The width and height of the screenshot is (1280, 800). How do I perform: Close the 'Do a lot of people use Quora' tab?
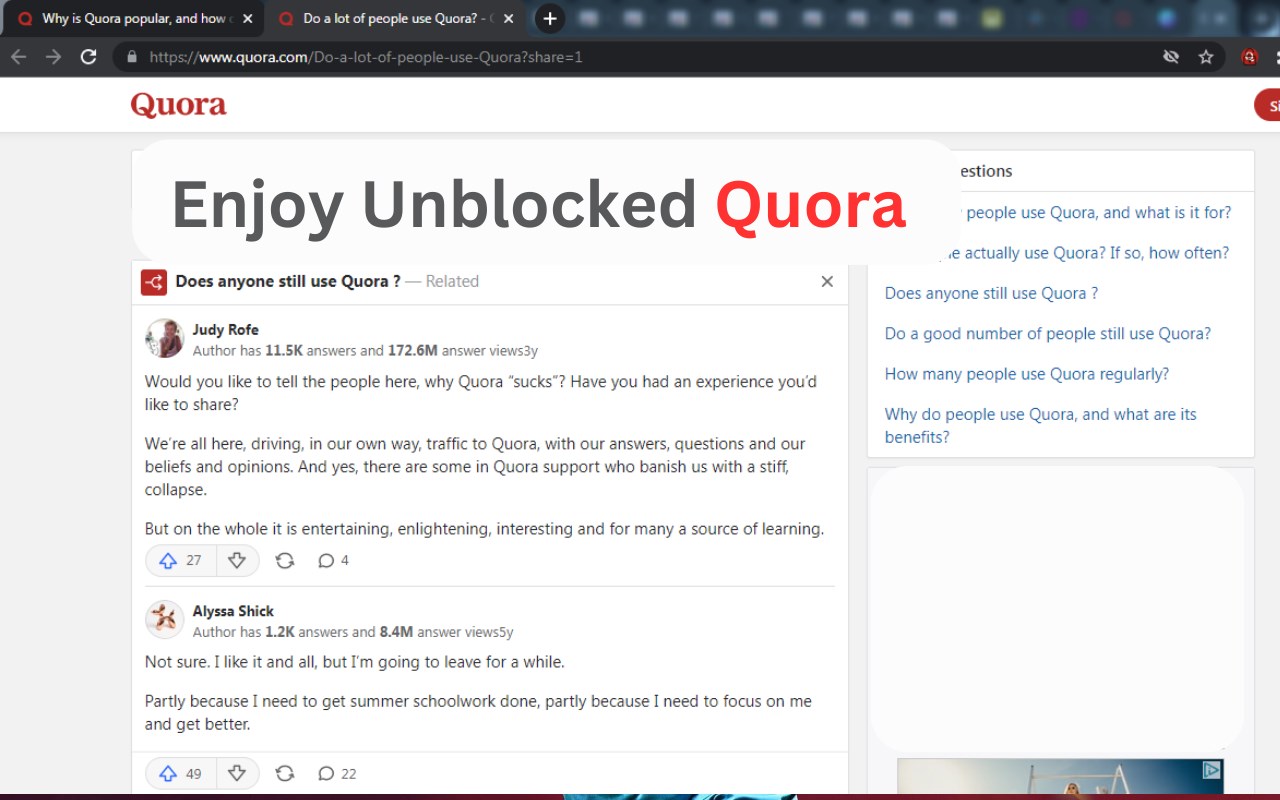[508, 19]
